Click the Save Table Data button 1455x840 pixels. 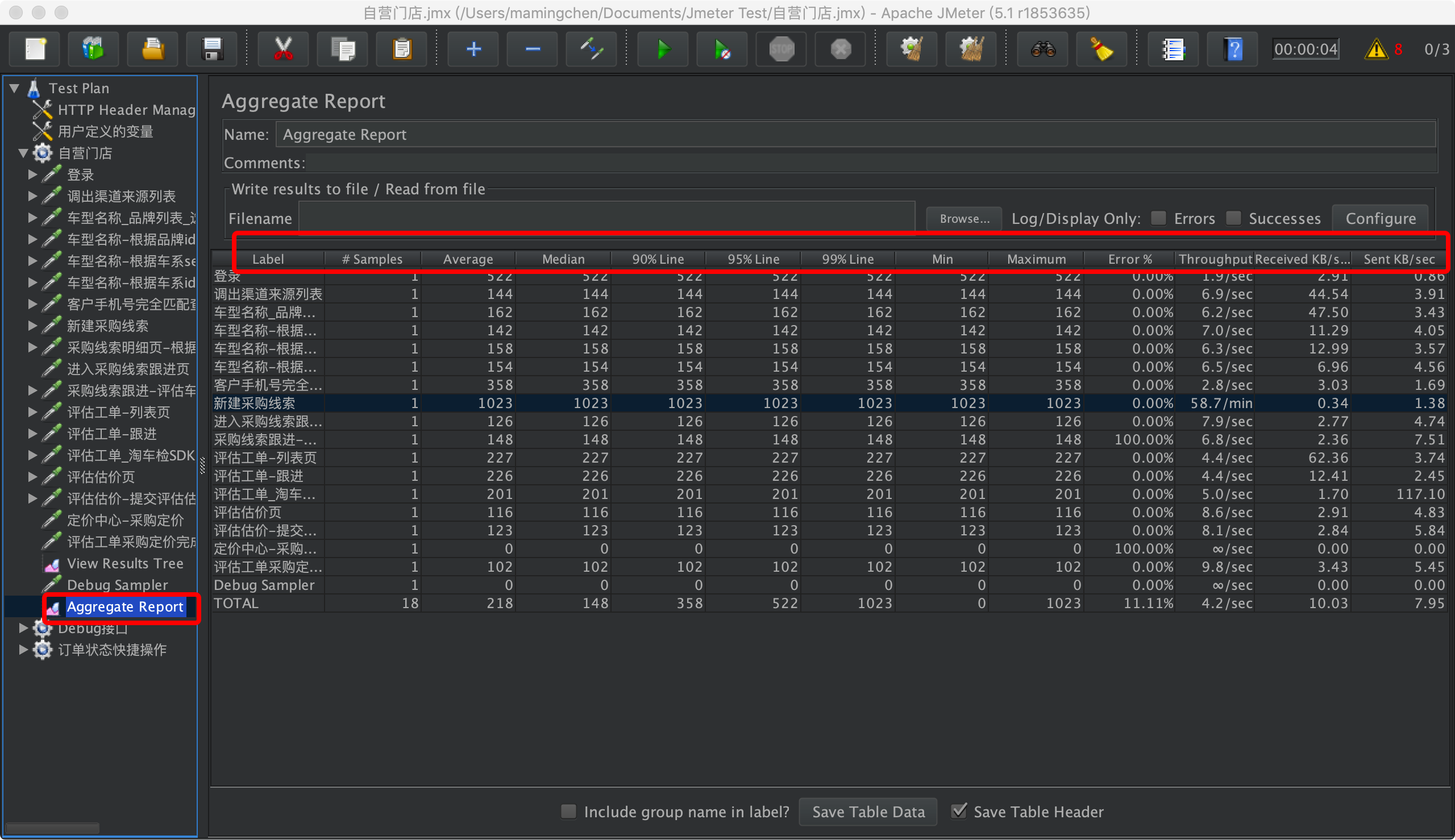pos(868,812)
